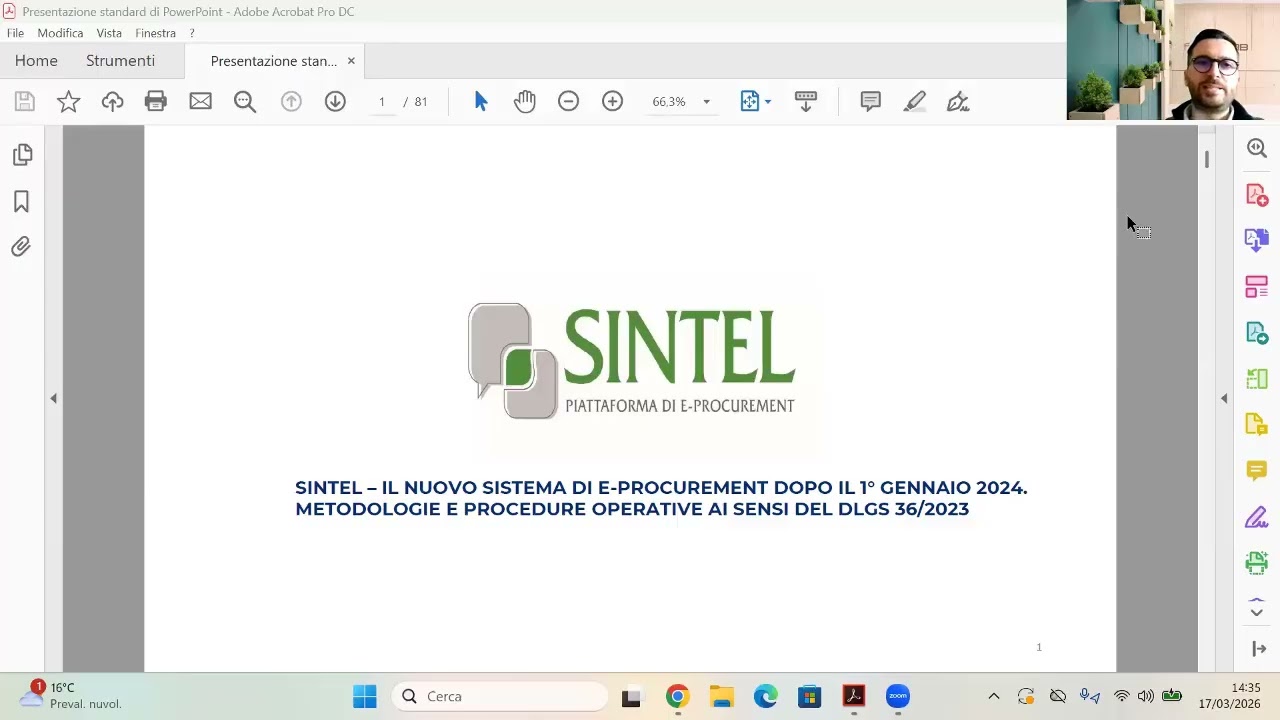This screenshot has width=1280, height=720.
Task: Open the green Scan & OCR tool
Action: click(x=1257, y=379)
